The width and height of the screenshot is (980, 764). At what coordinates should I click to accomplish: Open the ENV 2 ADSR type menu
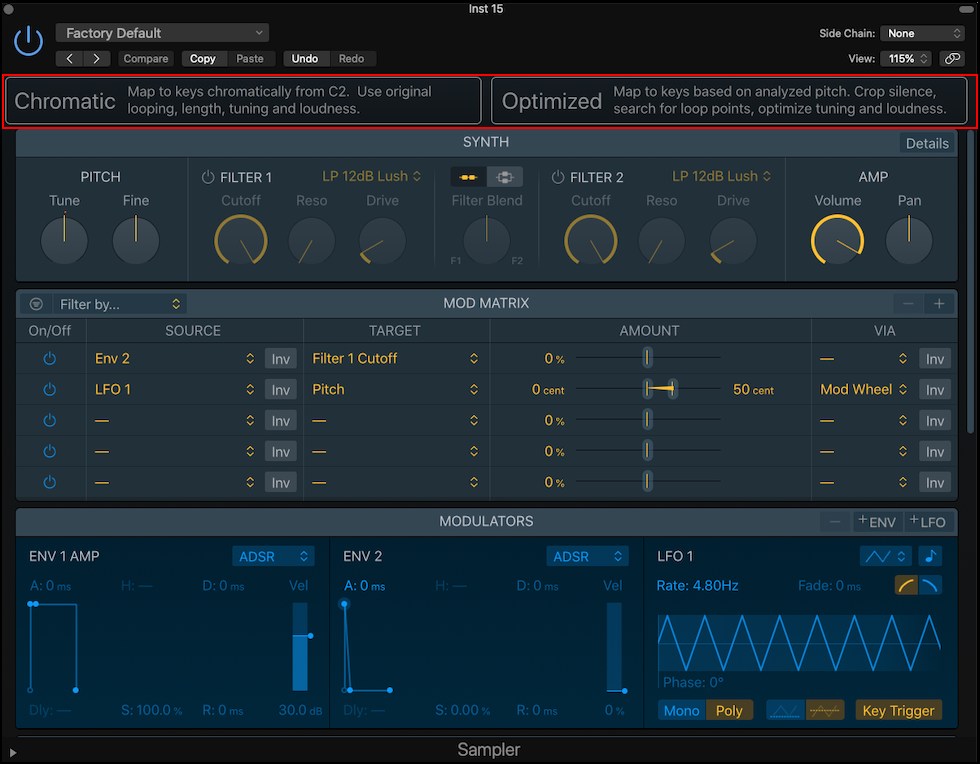tap(588, 556)
